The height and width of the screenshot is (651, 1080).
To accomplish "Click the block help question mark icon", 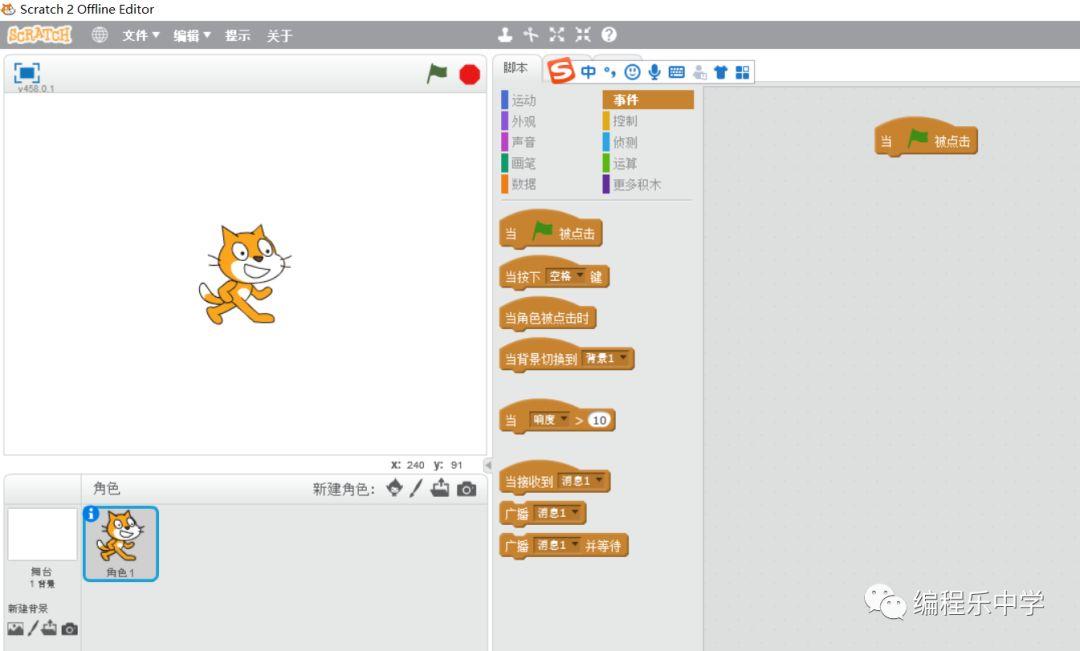I will click(609, 34).
